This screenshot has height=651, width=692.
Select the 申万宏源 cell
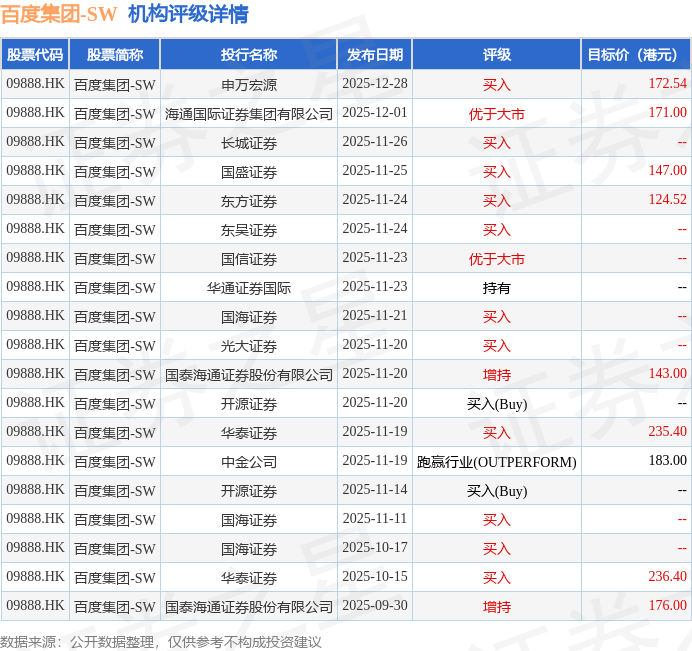point(249,84)
